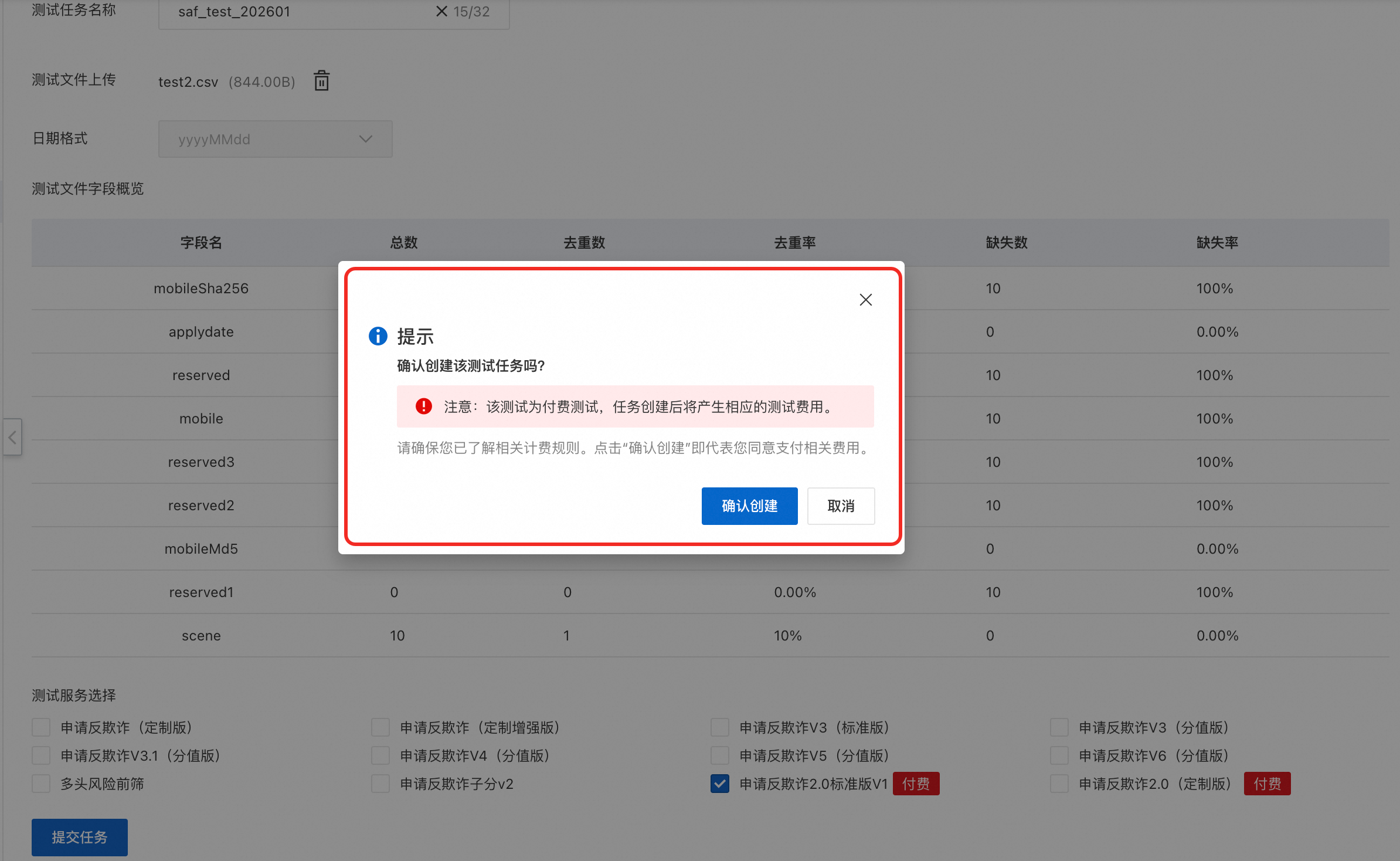This screenshot has height=861, width=1400.
Task: Clear the task name with X icon
Action: point(441,11)
